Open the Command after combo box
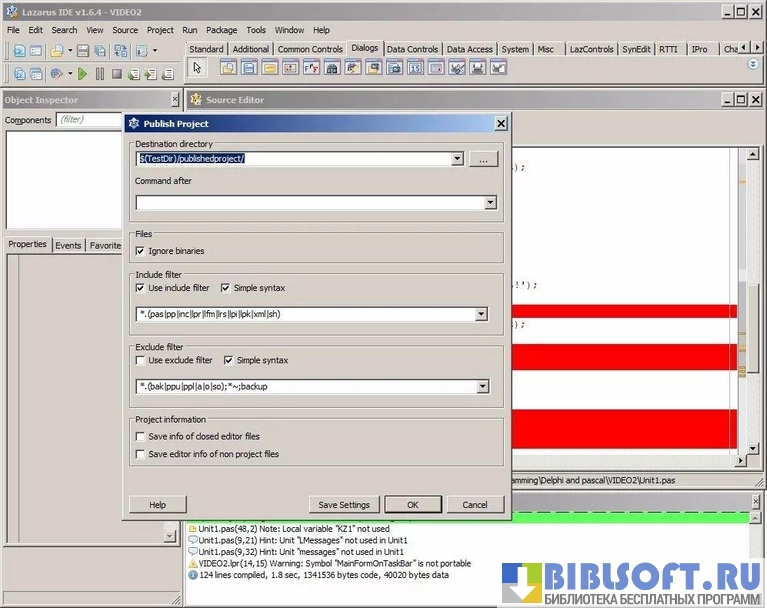The width and height of the screenshot is (767, 608). click(490, 203)
